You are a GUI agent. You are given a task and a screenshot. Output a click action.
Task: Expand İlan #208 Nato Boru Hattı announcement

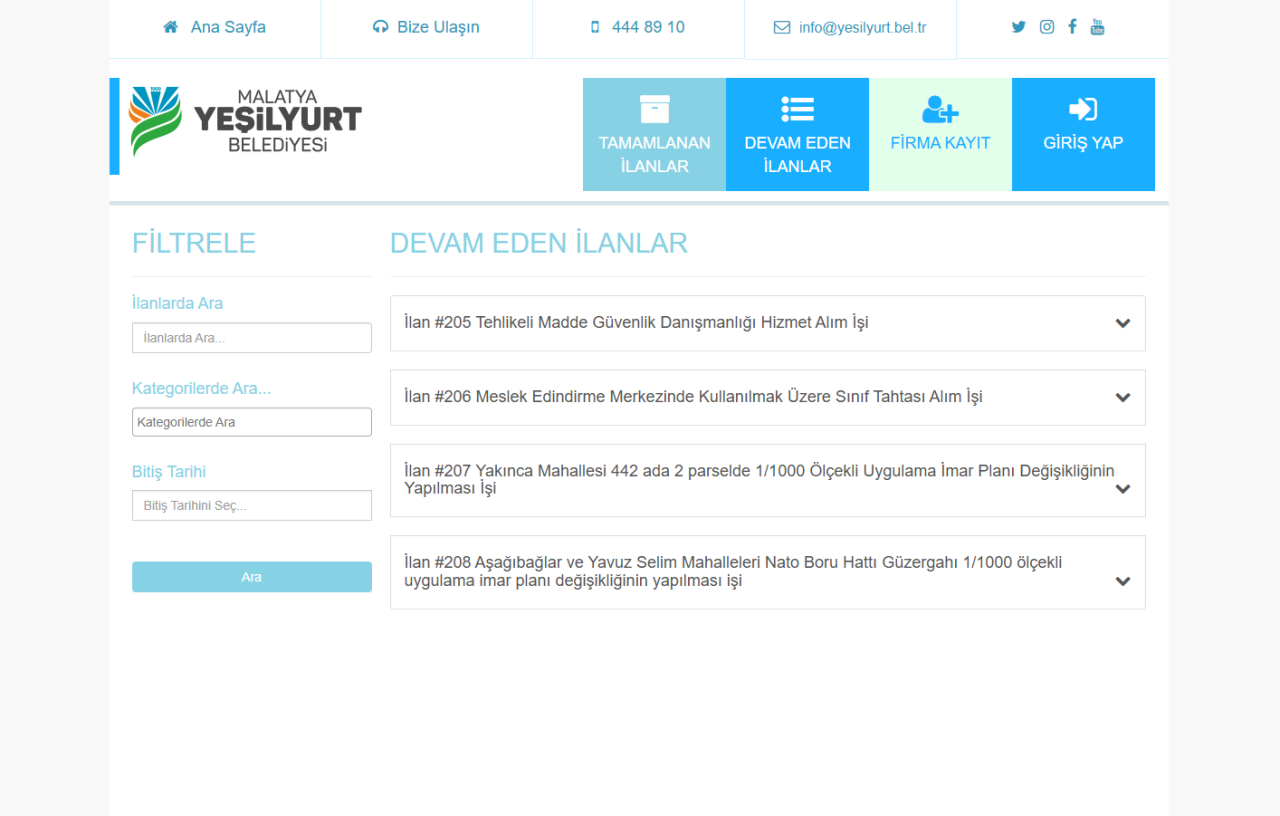point(767,572)
